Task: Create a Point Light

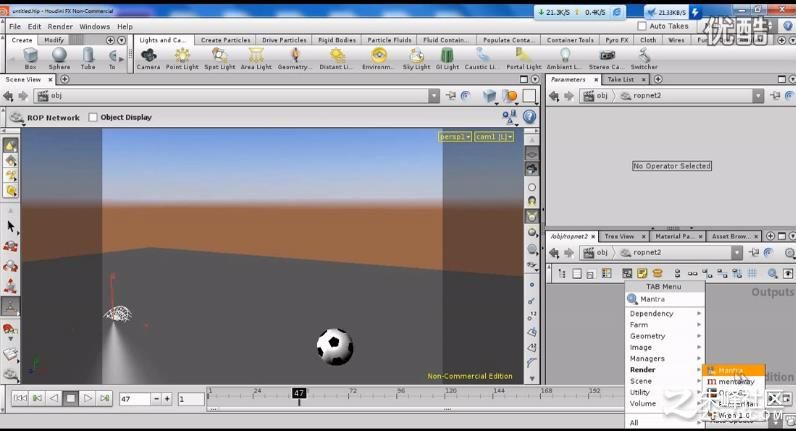Action: click(x=182, y=58)
